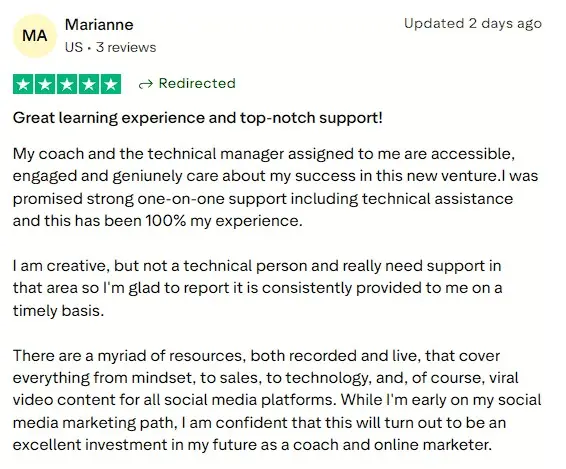566x469 pixels.
Task: Click the text '100% my experience'
Action: pyautogui.click(x=223, y=221)
